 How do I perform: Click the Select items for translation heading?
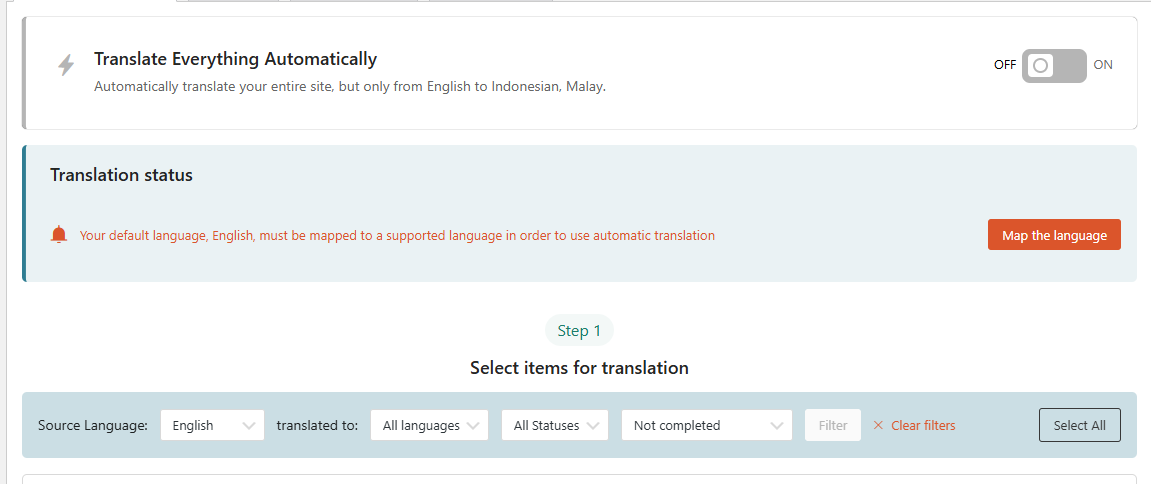579,367
